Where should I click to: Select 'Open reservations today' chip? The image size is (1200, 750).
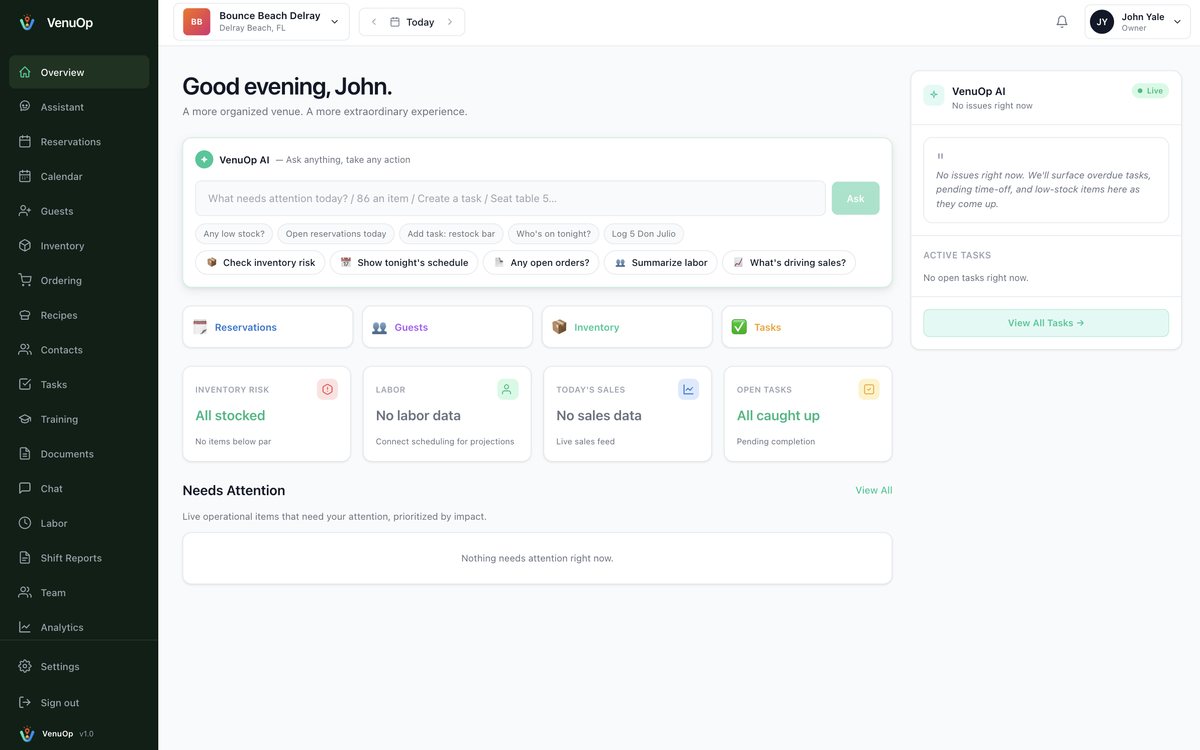click(336, 234)
